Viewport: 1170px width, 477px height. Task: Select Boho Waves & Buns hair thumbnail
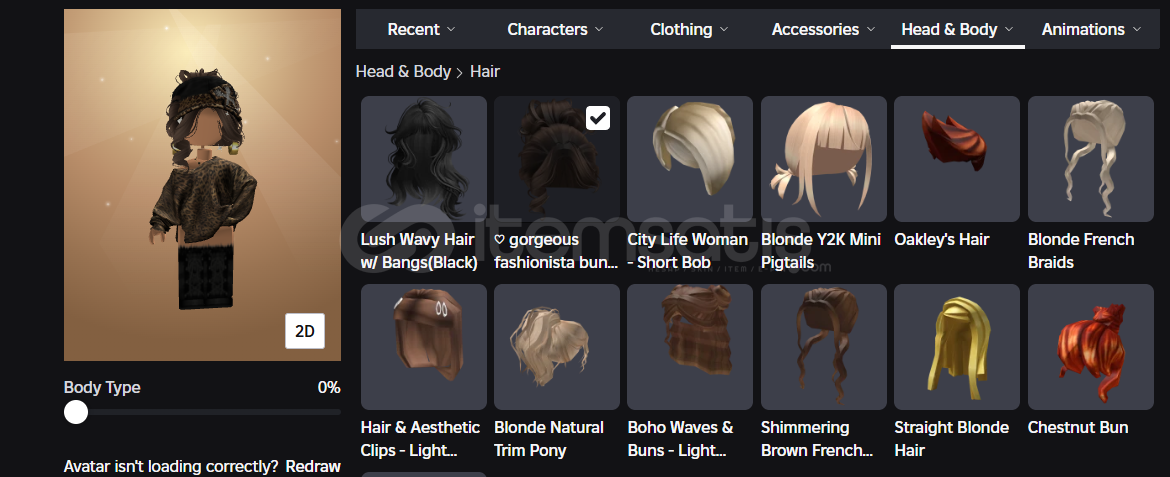coord(690,347)
